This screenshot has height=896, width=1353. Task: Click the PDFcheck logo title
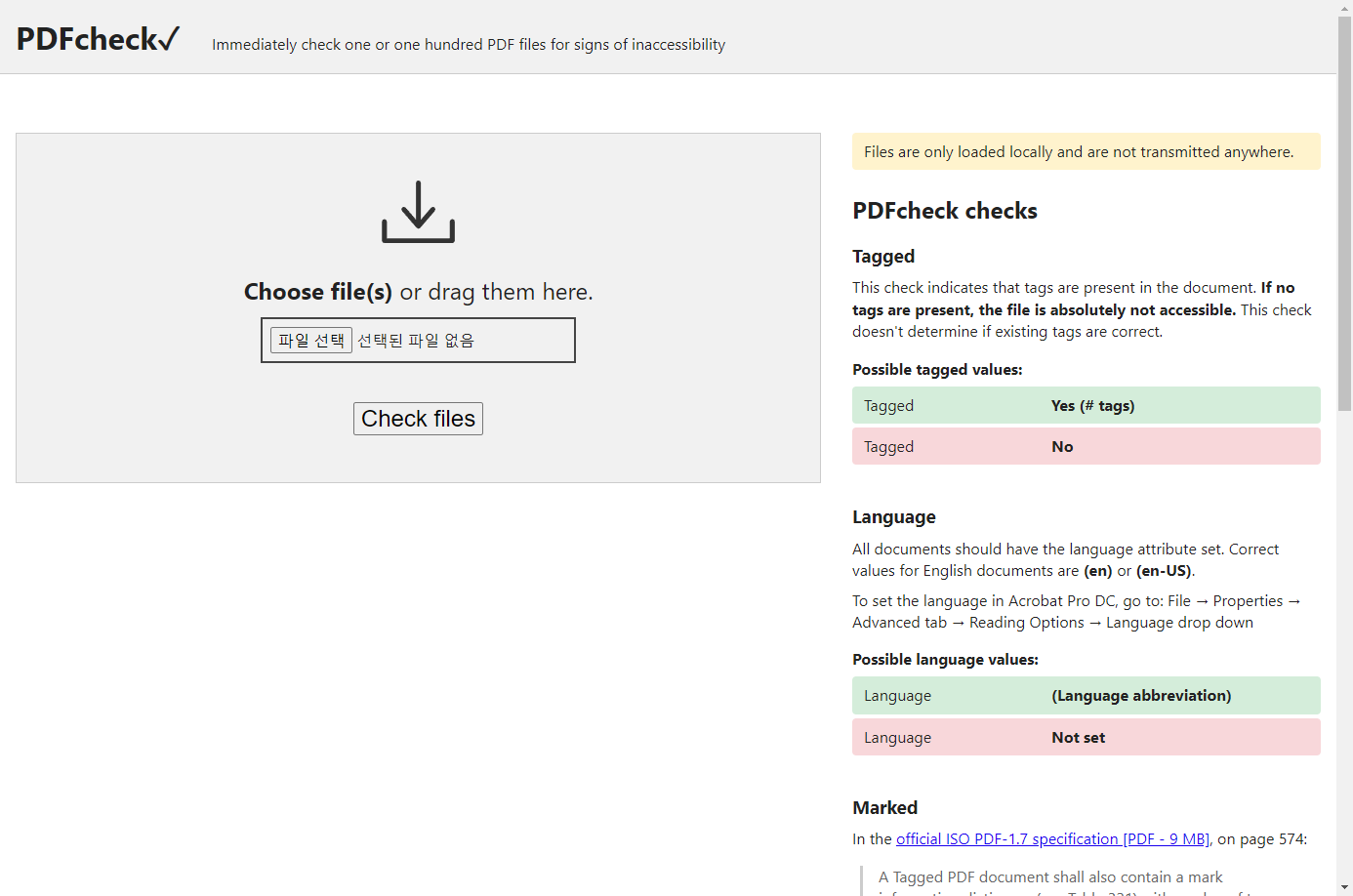click(x=98, y=39)
